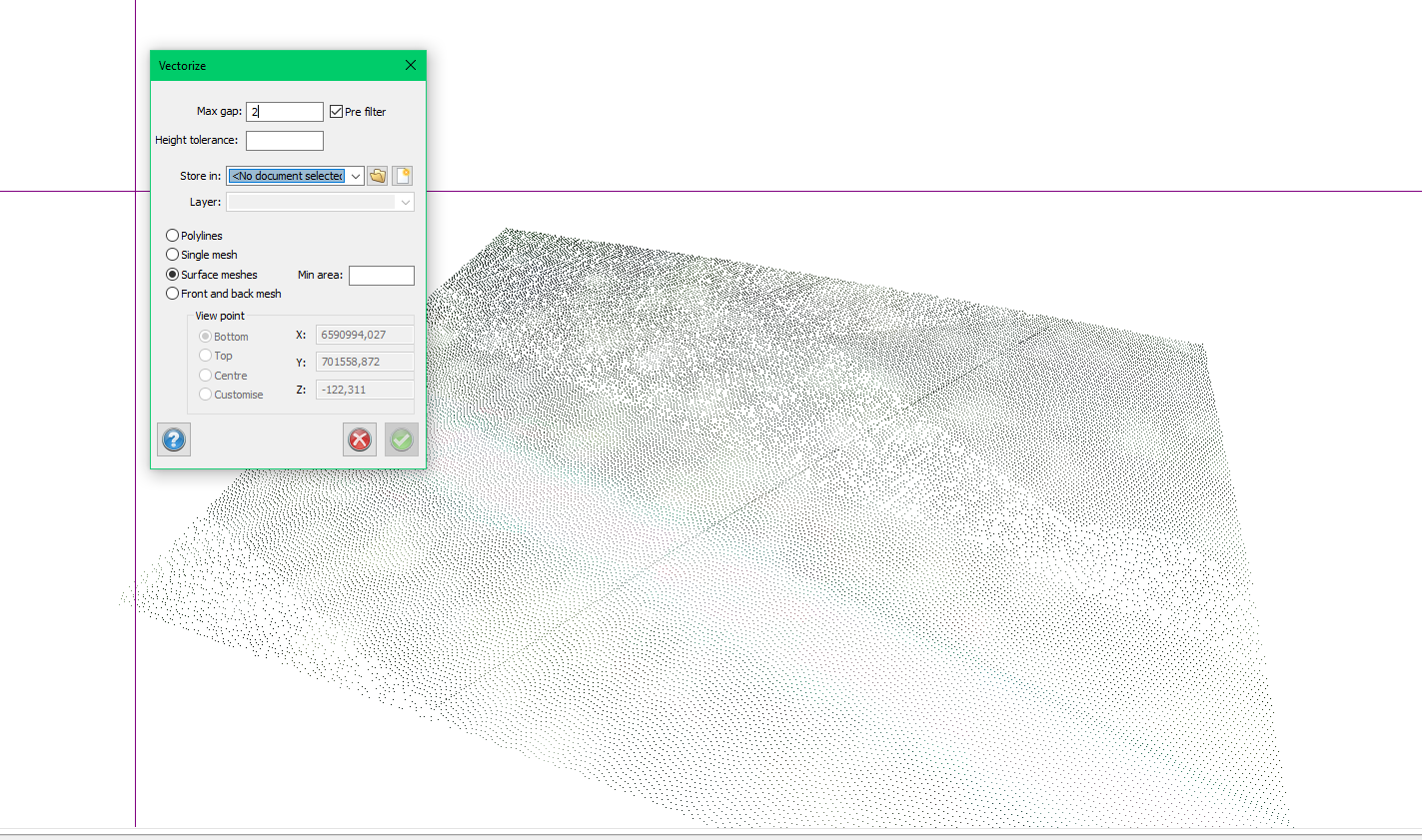The image size is (1422, 840).
Task: Close the Vectorize dialog window
Action: tap(411, 65)
